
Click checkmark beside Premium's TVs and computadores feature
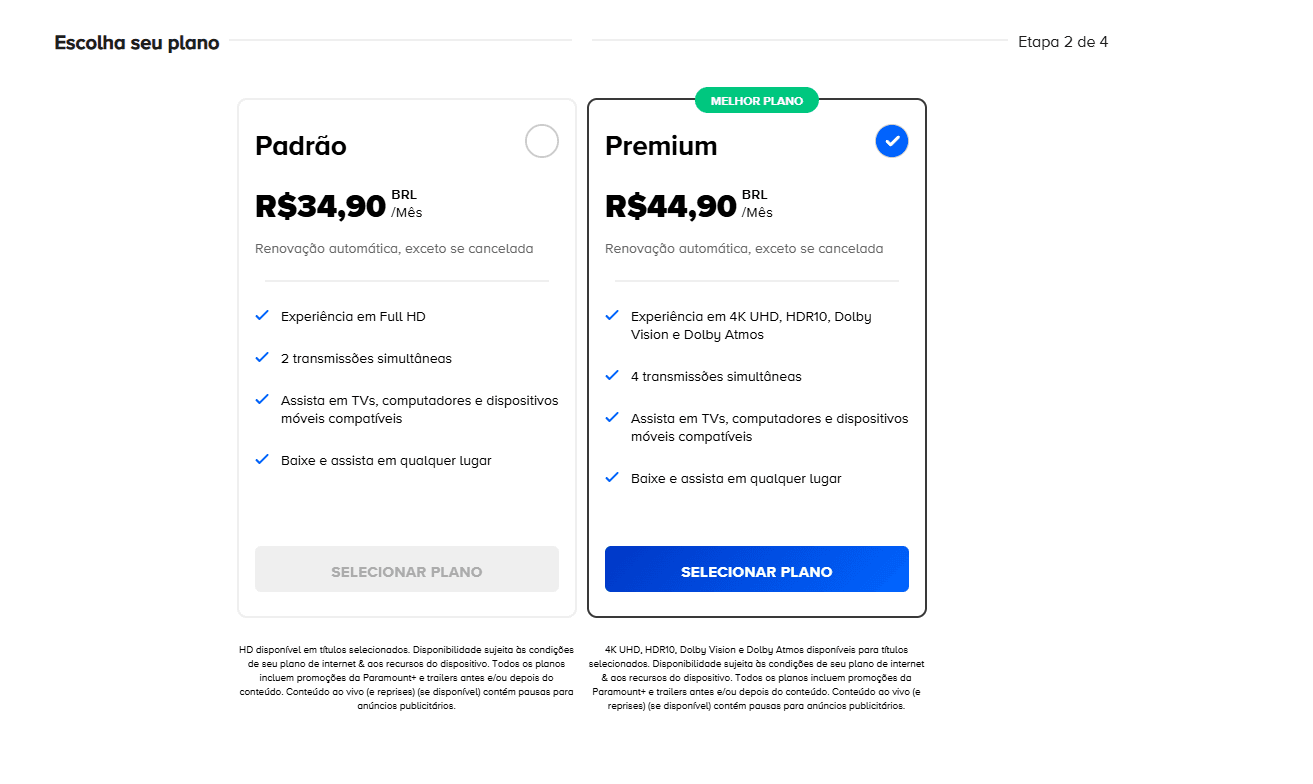pyautogui.click(x=612, y=417)
